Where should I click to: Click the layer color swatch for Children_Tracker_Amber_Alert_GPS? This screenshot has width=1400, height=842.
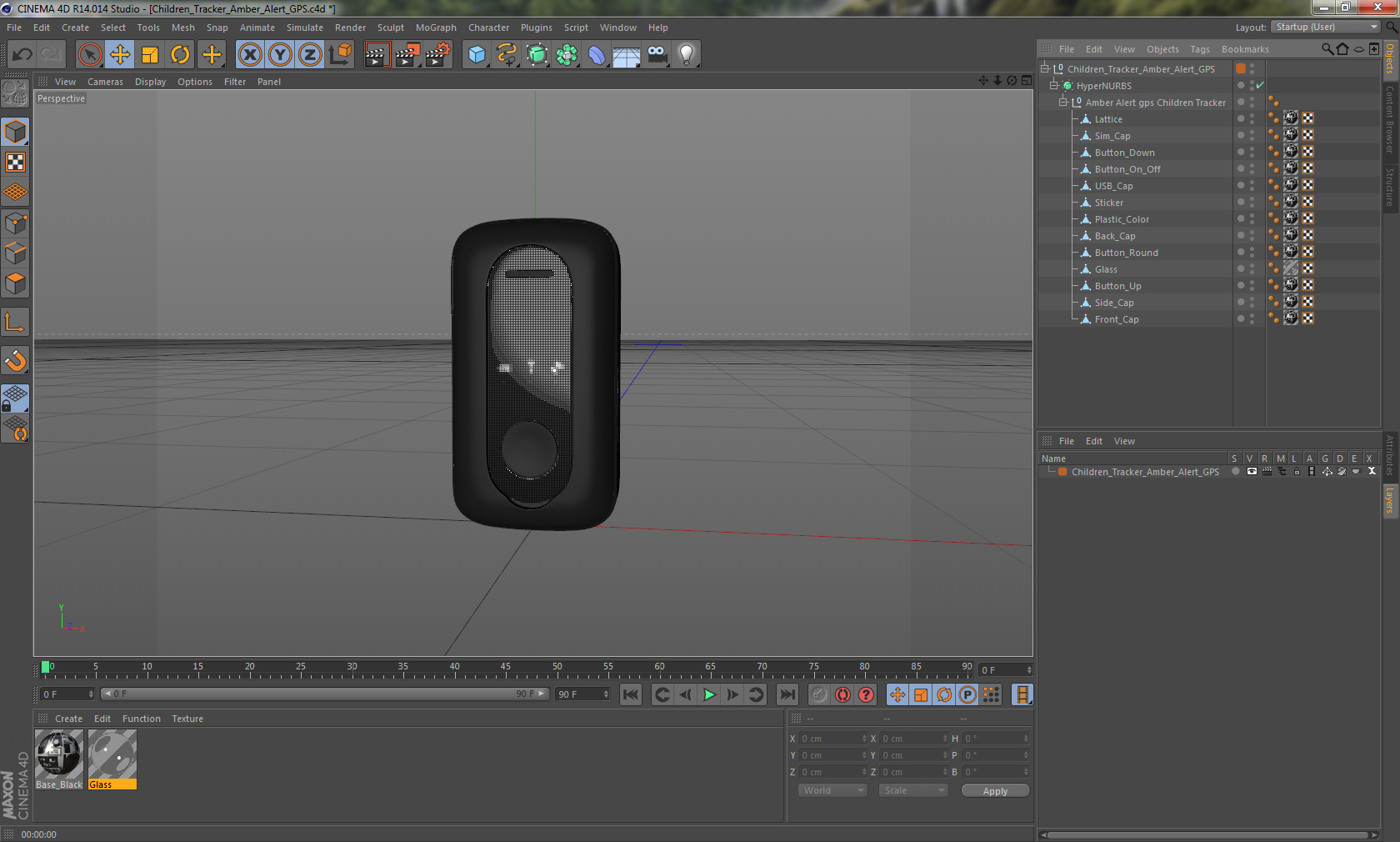click(x=1062, y=472)
